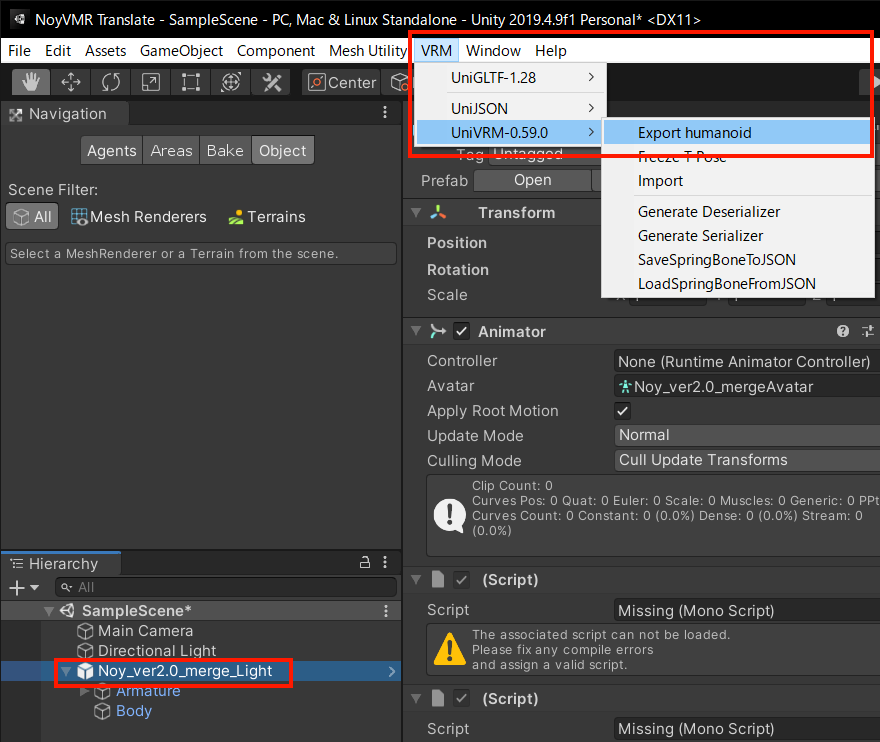Click second missing Script component icon

coord(438,698)
